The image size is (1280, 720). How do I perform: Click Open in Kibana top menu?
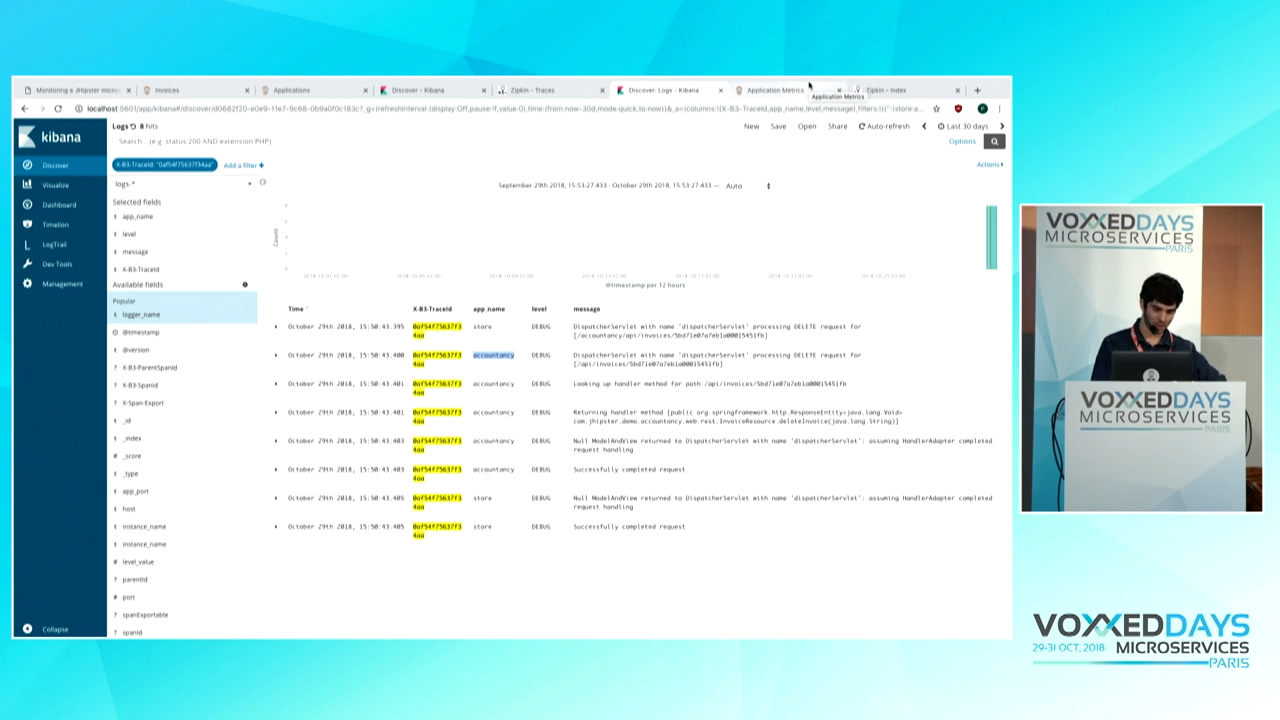pyautogui.click(x=807, y=126)
